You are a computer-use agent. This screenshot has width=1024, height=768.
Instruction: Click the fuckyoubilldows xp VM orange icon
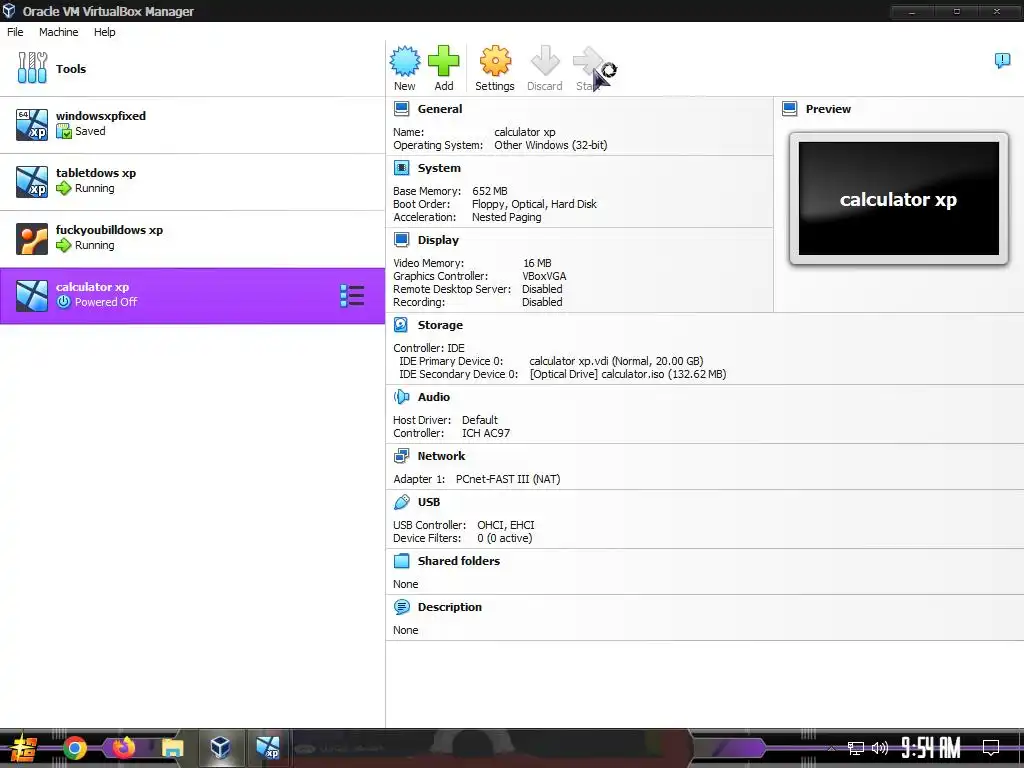coord(32,238)
